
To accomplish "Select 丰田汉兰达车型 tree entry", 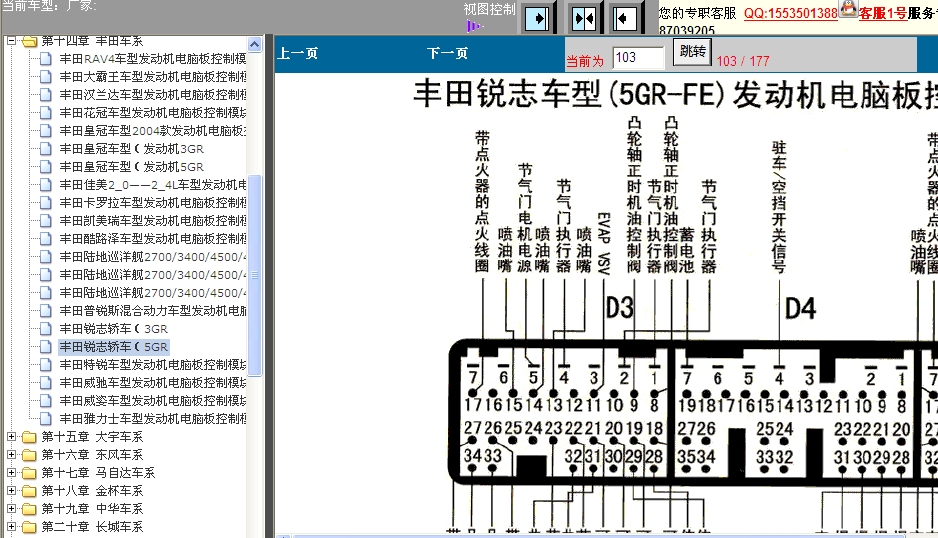I will point(153,95).
